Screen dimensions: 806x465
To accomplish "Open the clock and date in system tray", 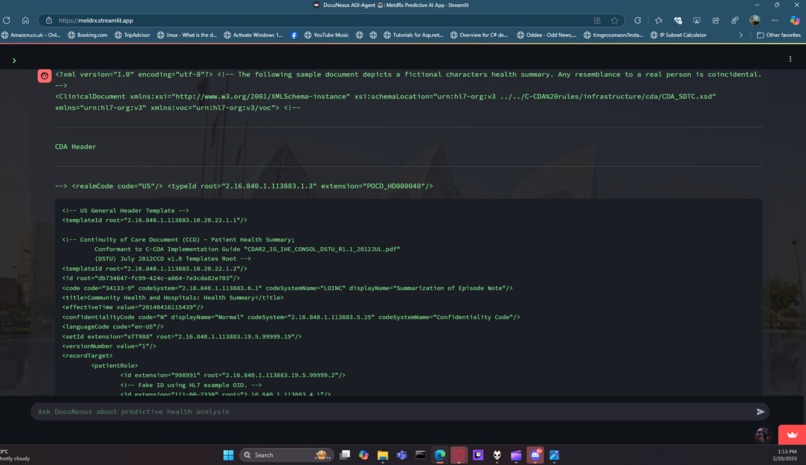I will tap(787, 455).
